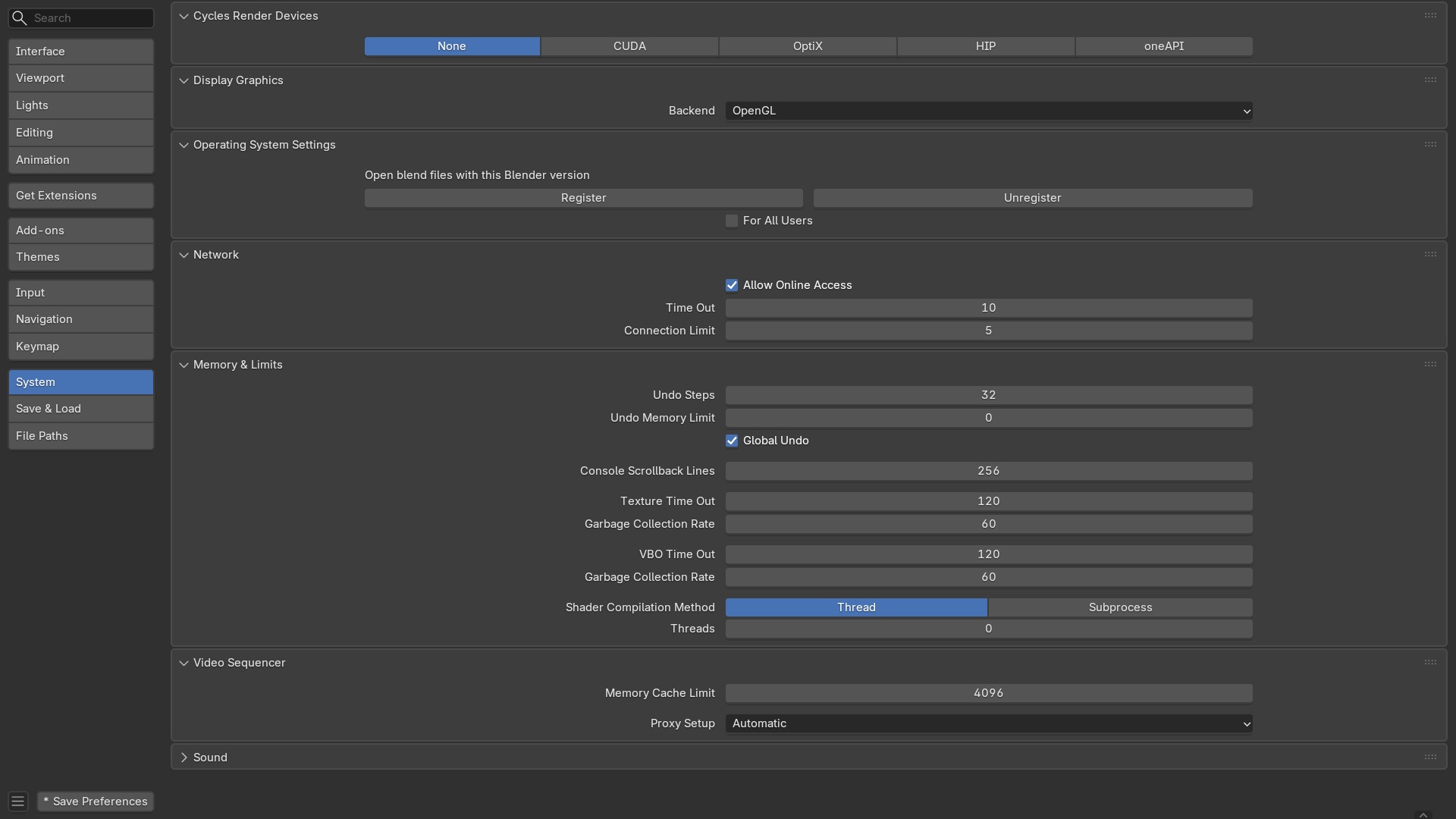Viewport: 1456px width, 819px height.
Task: Grab the Network panel drag handle
Action: (x=1430, y=255)
